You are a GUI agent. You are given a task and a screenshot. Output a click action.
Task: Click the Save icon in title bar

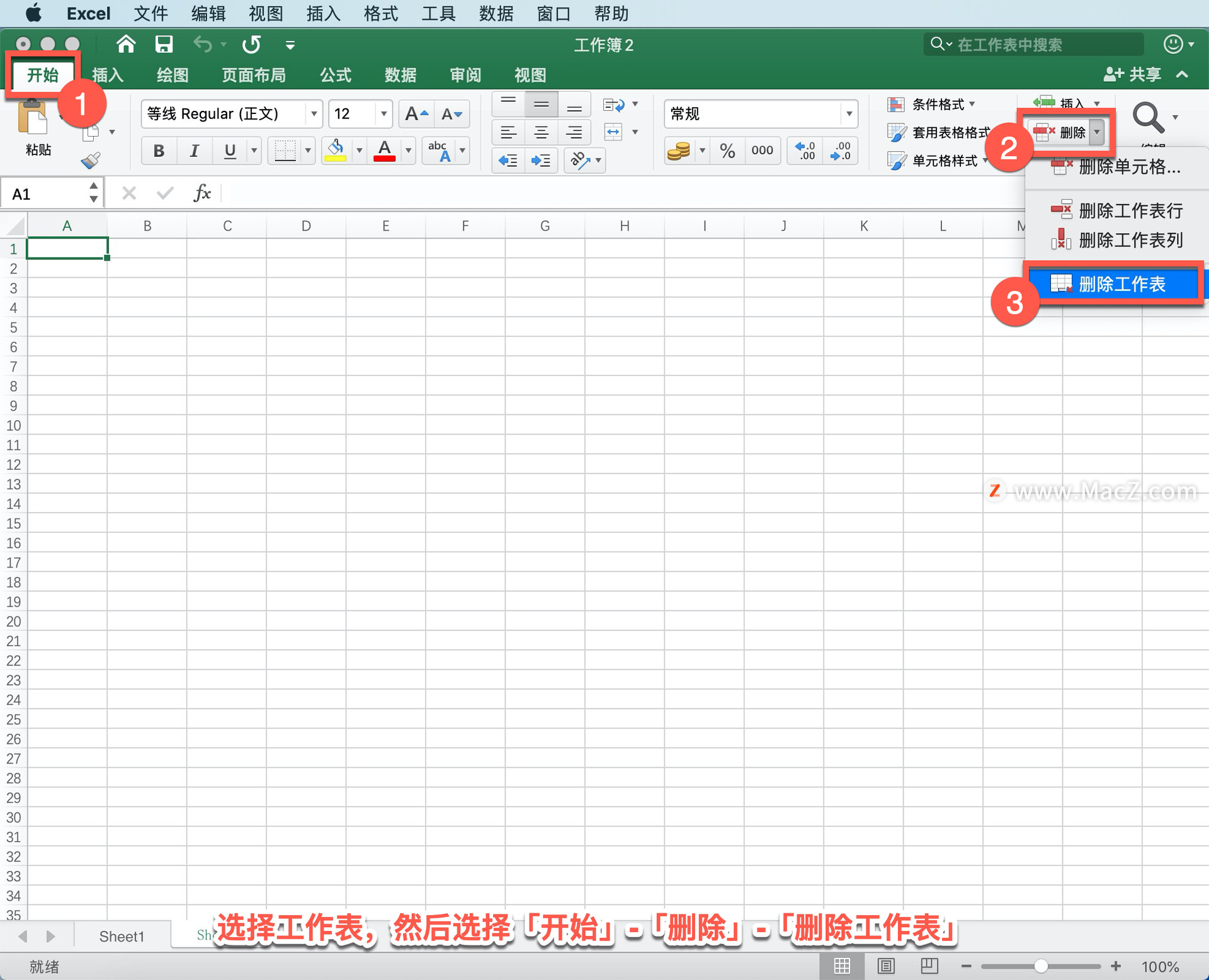tap(164, 45)
